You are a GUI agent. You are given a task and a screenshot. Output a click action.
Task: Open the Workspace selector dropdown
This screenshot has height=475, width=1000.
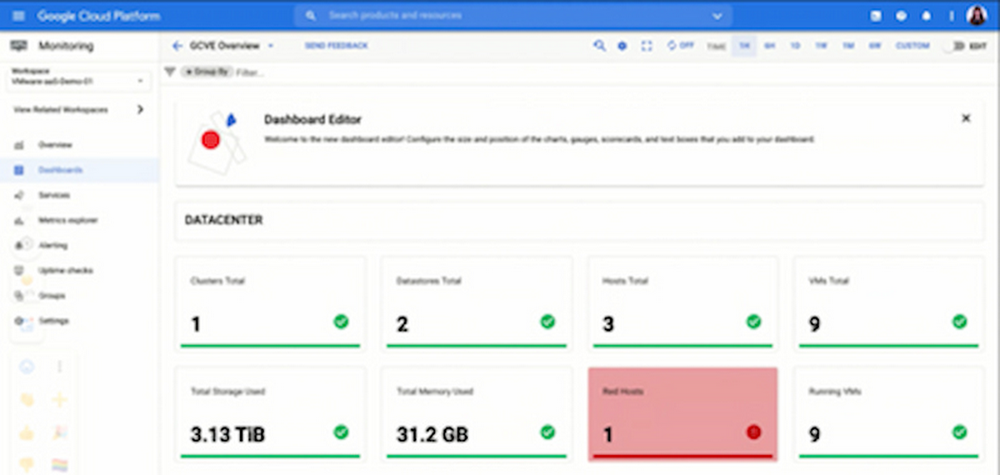[79, 81]
